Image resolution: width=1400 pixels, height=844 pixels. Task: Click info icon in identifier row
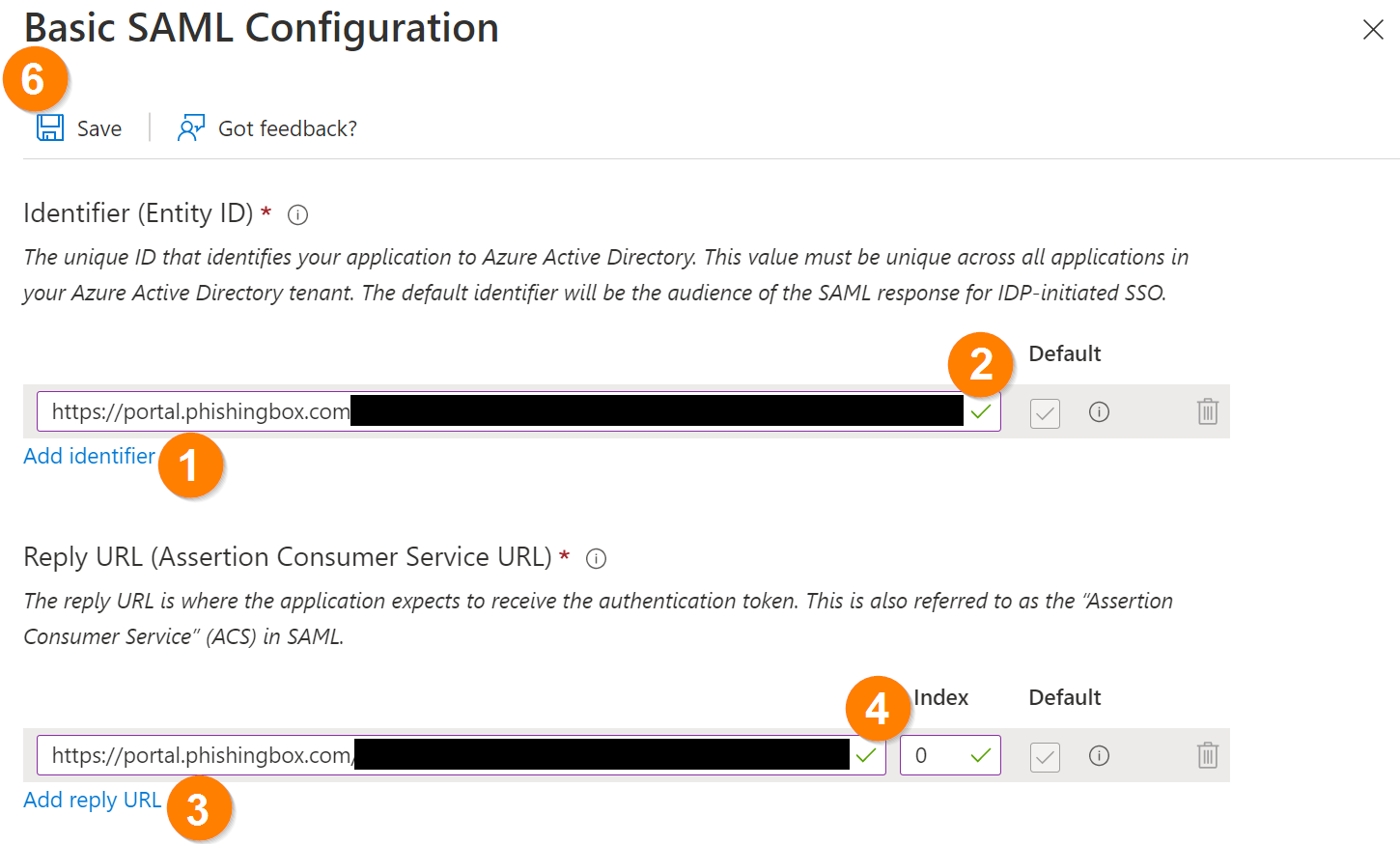[1099, 412]
